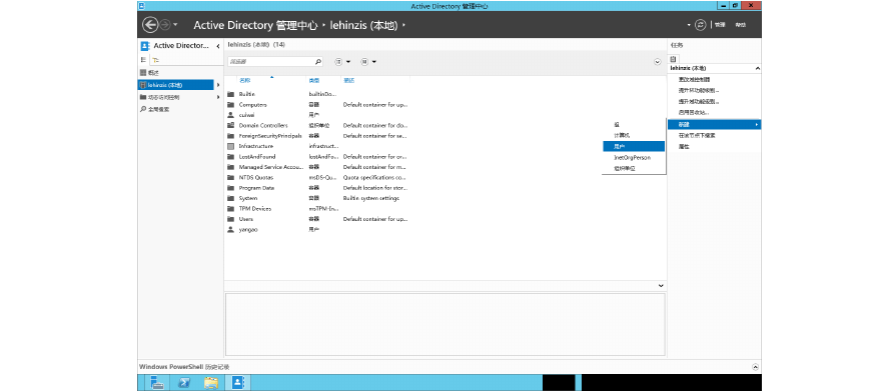Collapse the Active Directory navigation pane

click(218, 46)
